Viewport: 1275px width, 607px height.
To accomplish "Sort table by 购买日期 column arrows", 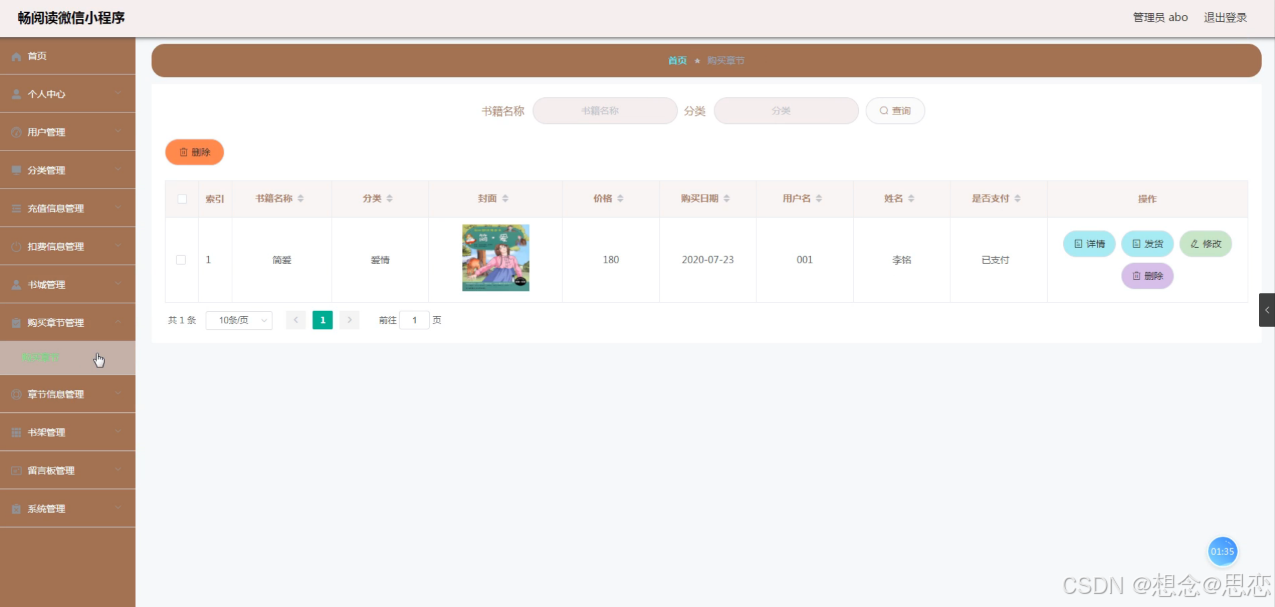I will 726,199.
